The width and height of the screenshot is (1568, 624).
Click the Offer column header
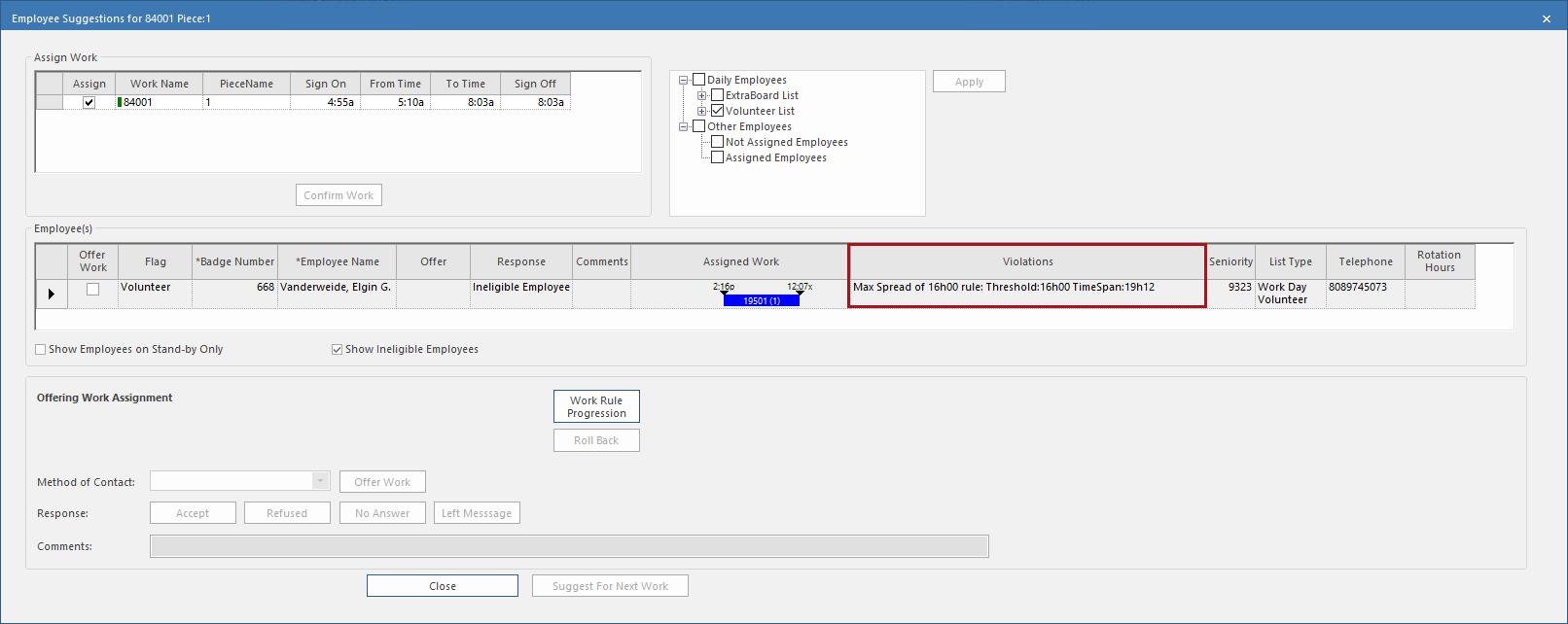click(433, 261)
